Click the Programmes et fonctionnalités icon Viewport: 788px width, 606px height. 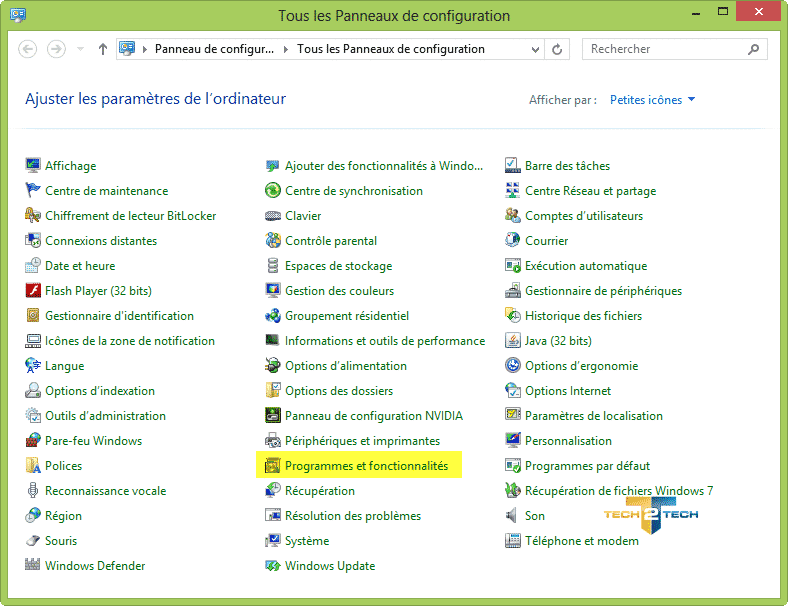click(x=272, y=466)
